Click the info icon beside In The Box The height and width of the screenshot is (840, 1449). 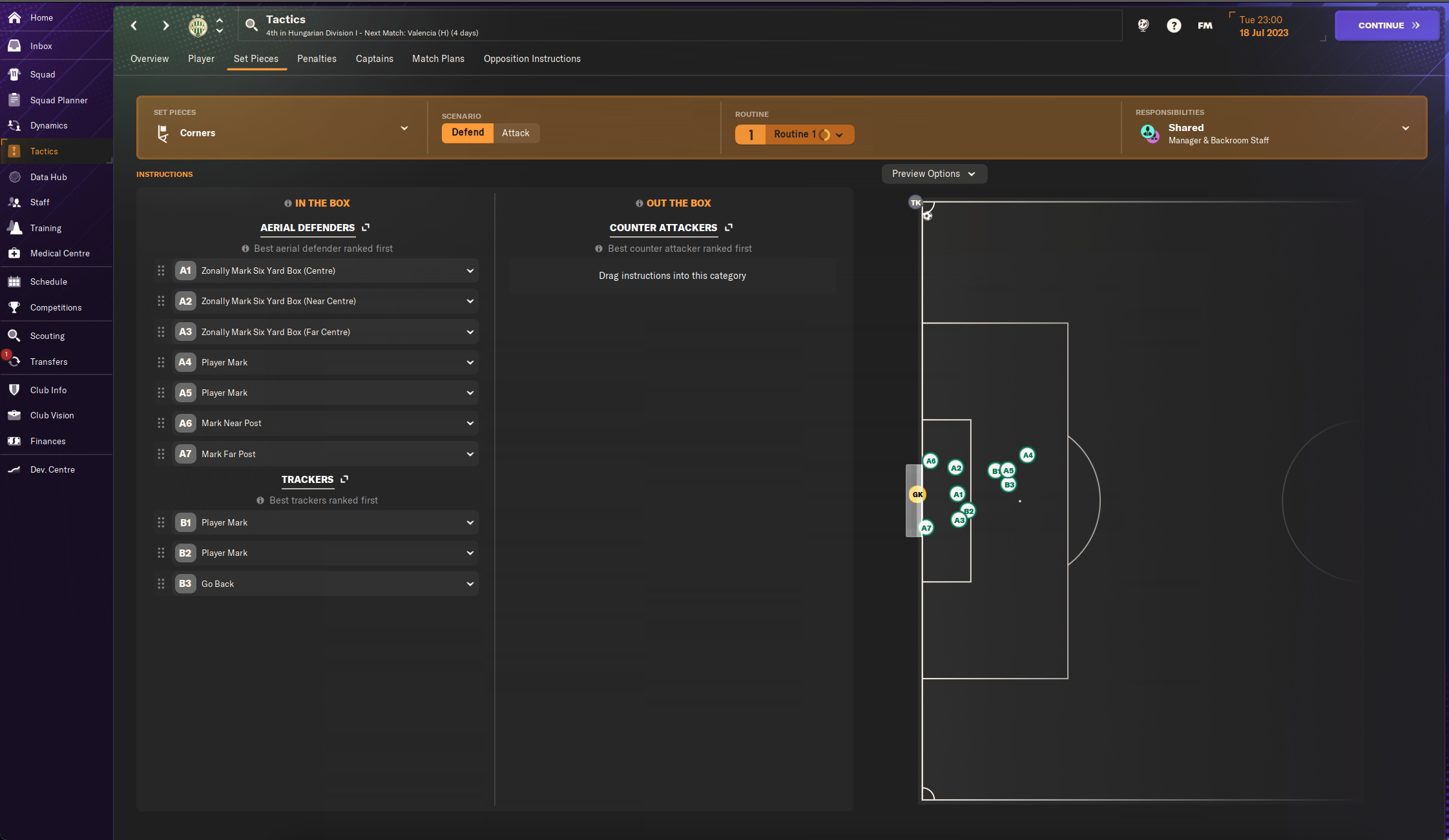click(288, 203)
